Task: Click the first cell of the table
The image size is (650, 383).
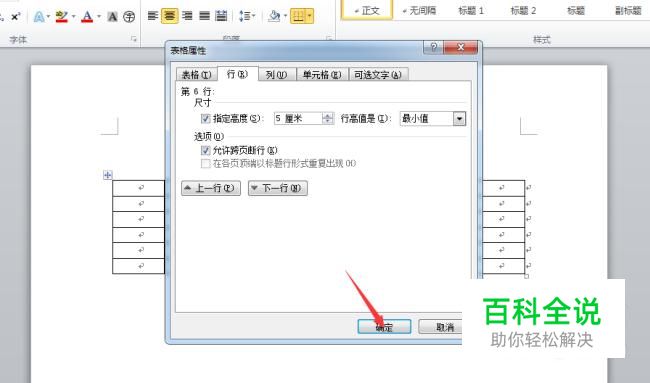Action: click(x=138, y=188)
